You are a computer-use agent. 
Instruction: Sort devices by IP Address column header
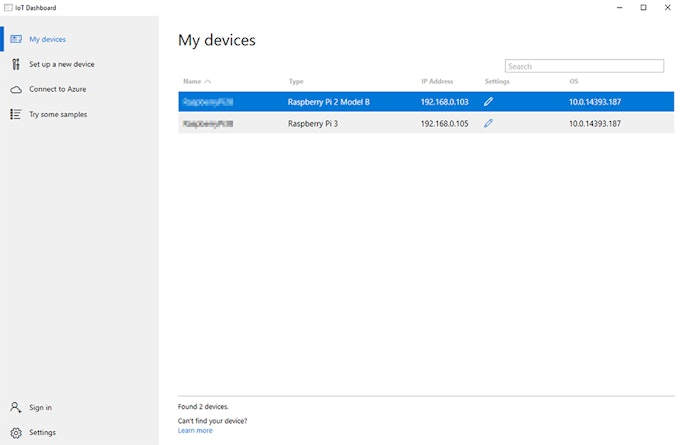437,81
